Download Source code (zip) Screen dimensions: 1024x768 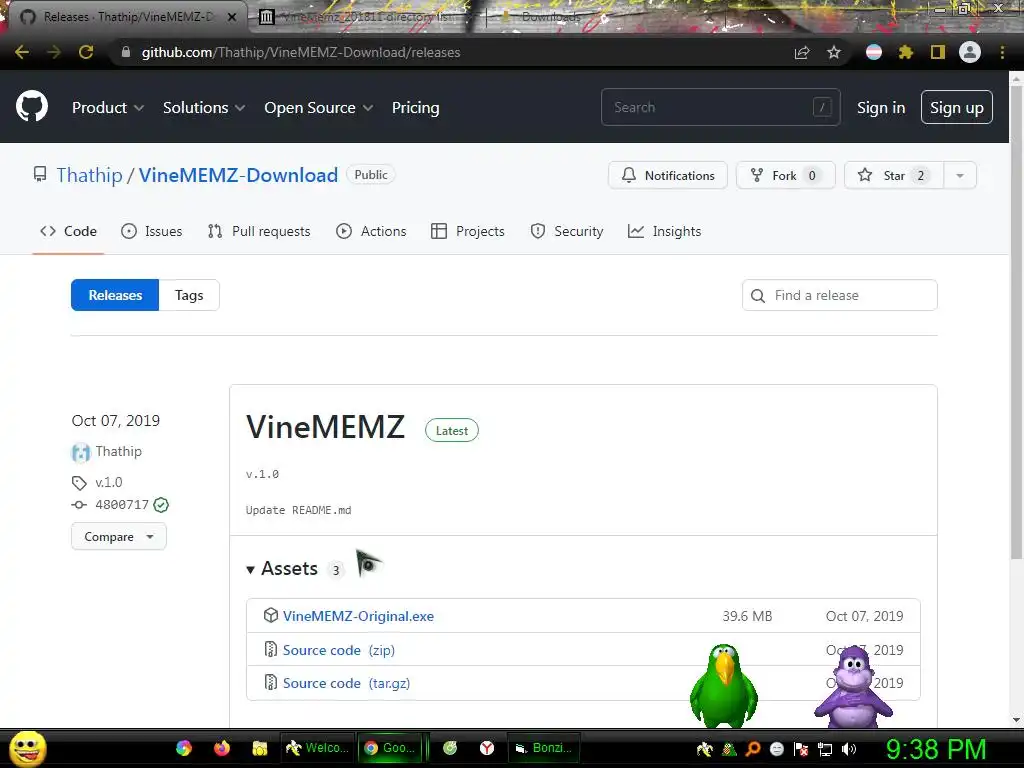338,650
